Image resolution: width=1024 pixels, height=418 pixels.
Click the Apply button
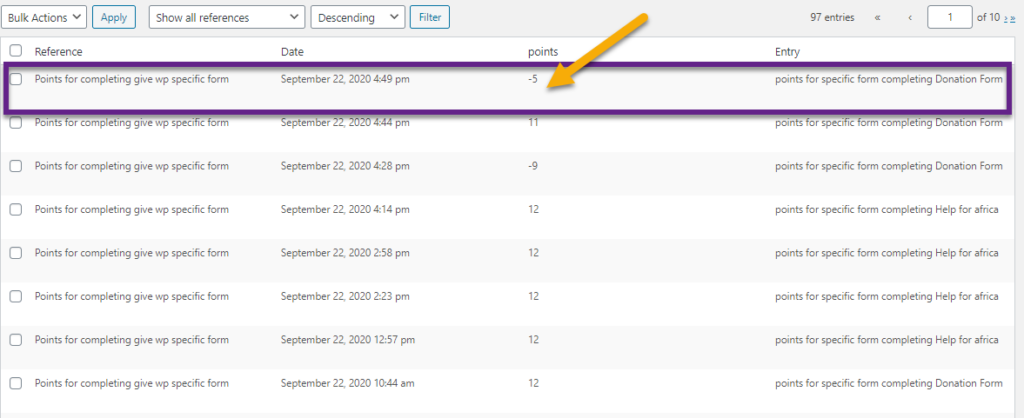pyautogui.click(x=114, y=17)
